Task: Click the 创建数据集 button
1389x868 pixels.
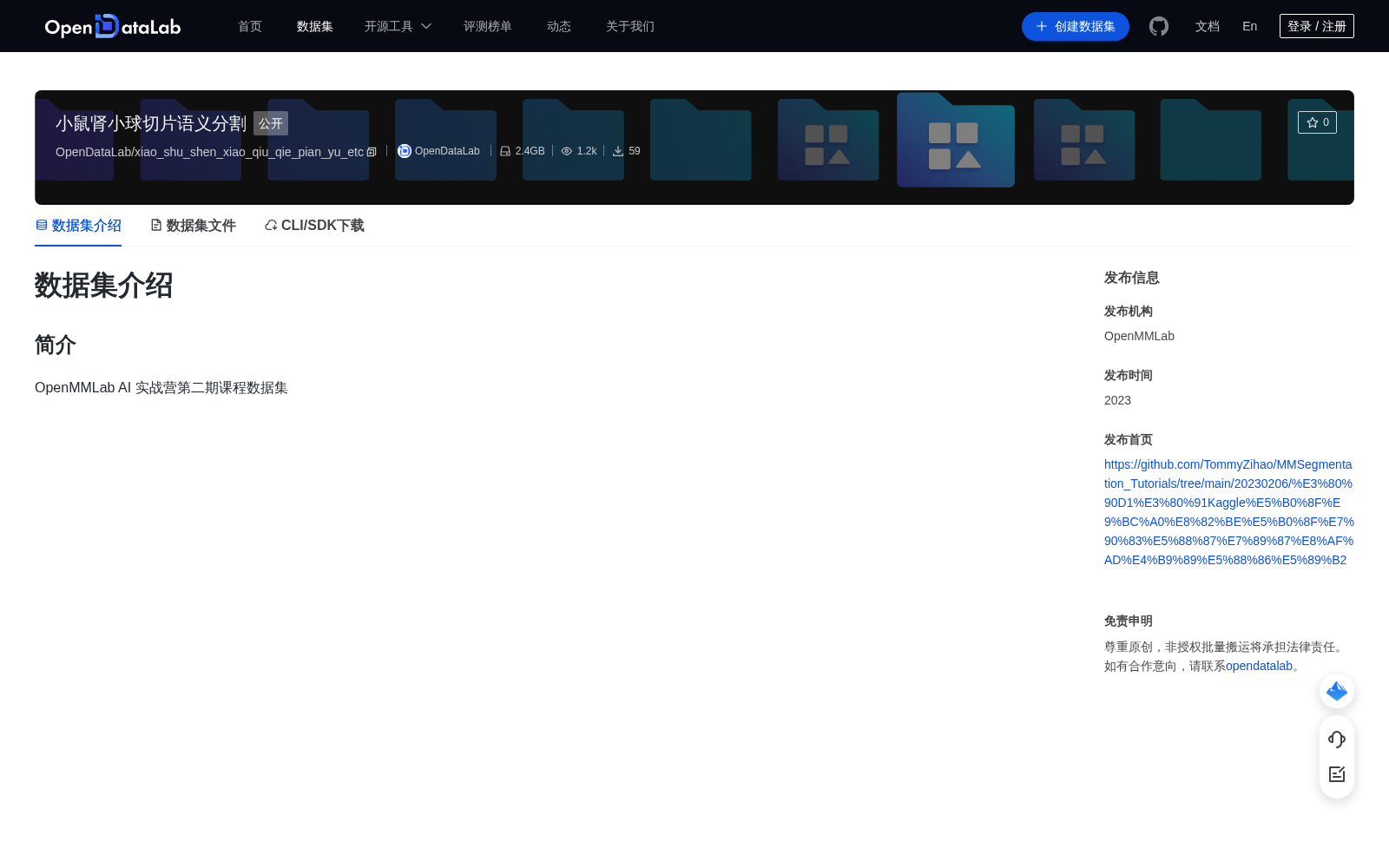Action: click(x=1076, y=26)
